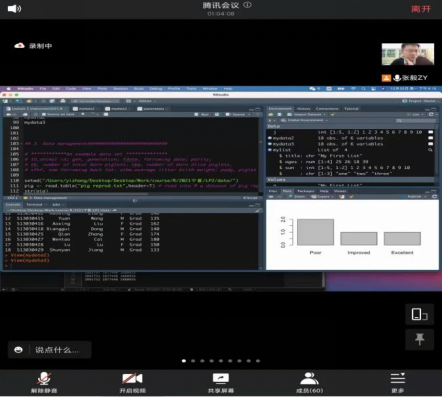This screenshot has height=397, width=442.
Task: Start 共享屏幕 screen sharing
Action: pyautogui.click(x=221, y=383)
